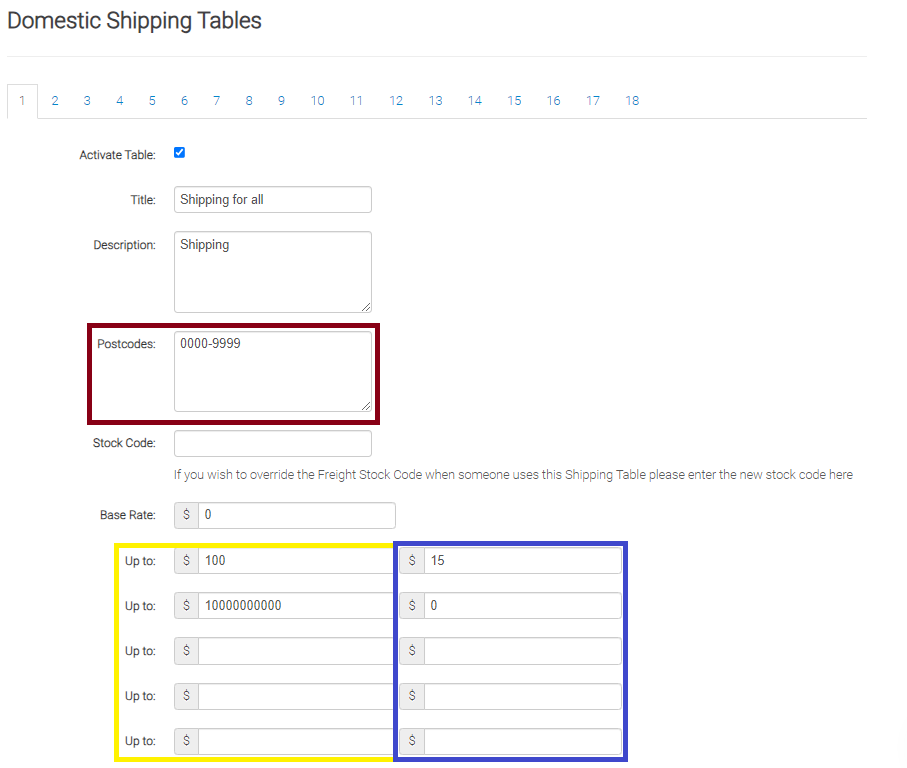Click the dollar sign beside Base Rate
Image resolution: width=907 pixels, height=768 pixels.
click(186, 515)
